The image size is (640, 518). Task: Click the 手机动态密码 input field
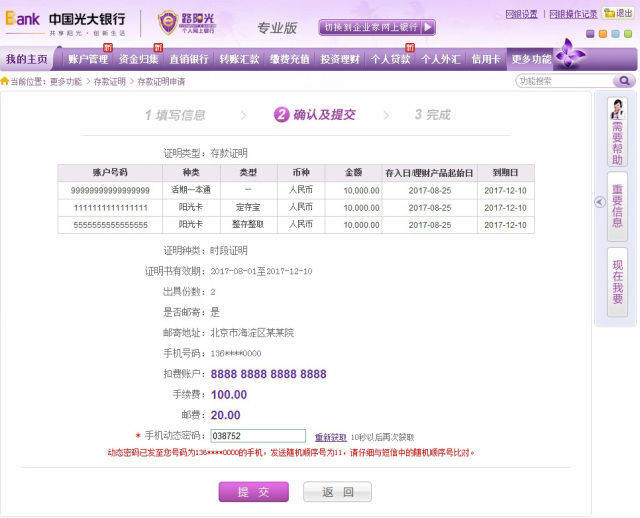click(x=258, y=436)
